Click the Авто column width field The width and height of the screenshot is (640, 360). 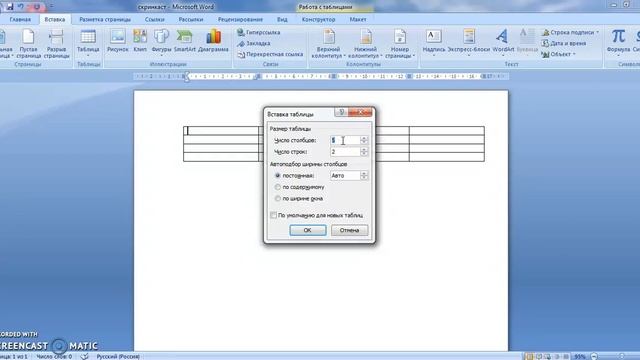(x=345, y=176)
